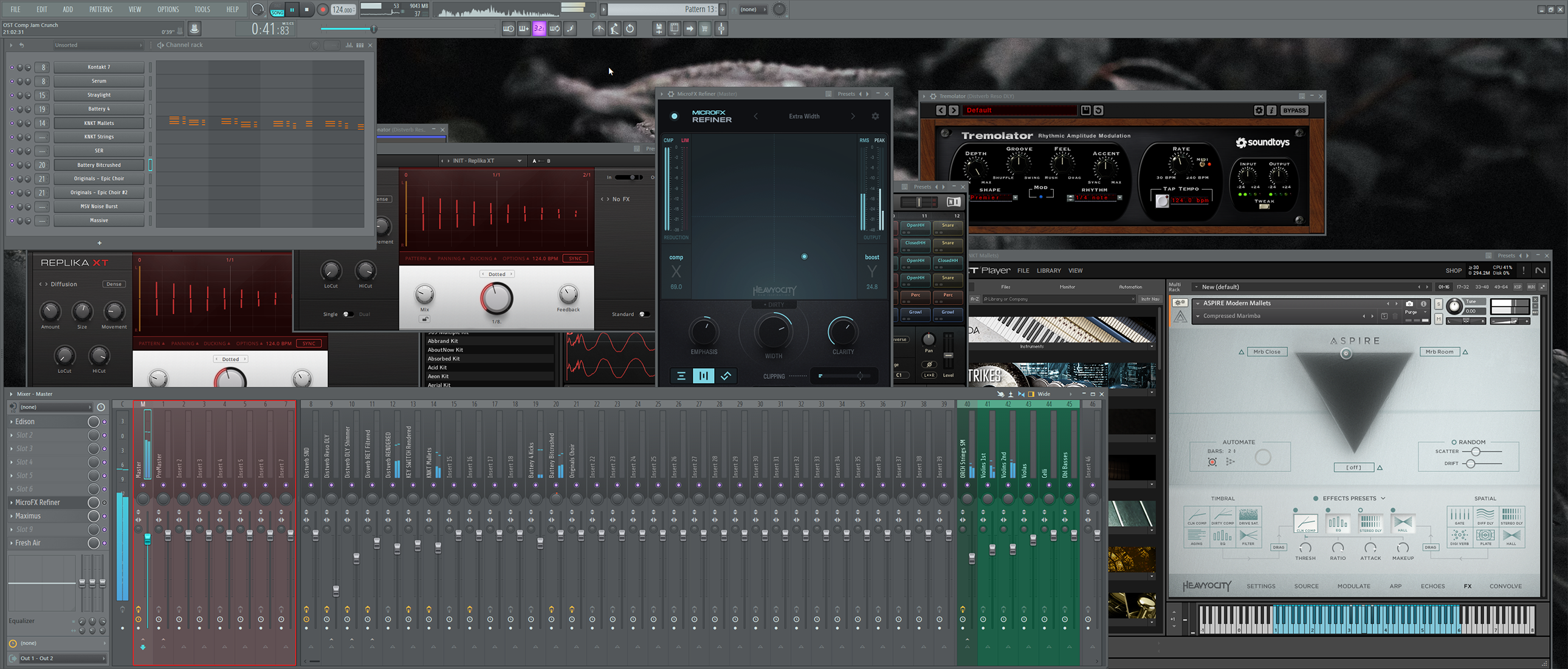Viewport: 1568px width, 669px height.
Task: Click the automate record icon in Aspire
Action: coord(1212,462)
